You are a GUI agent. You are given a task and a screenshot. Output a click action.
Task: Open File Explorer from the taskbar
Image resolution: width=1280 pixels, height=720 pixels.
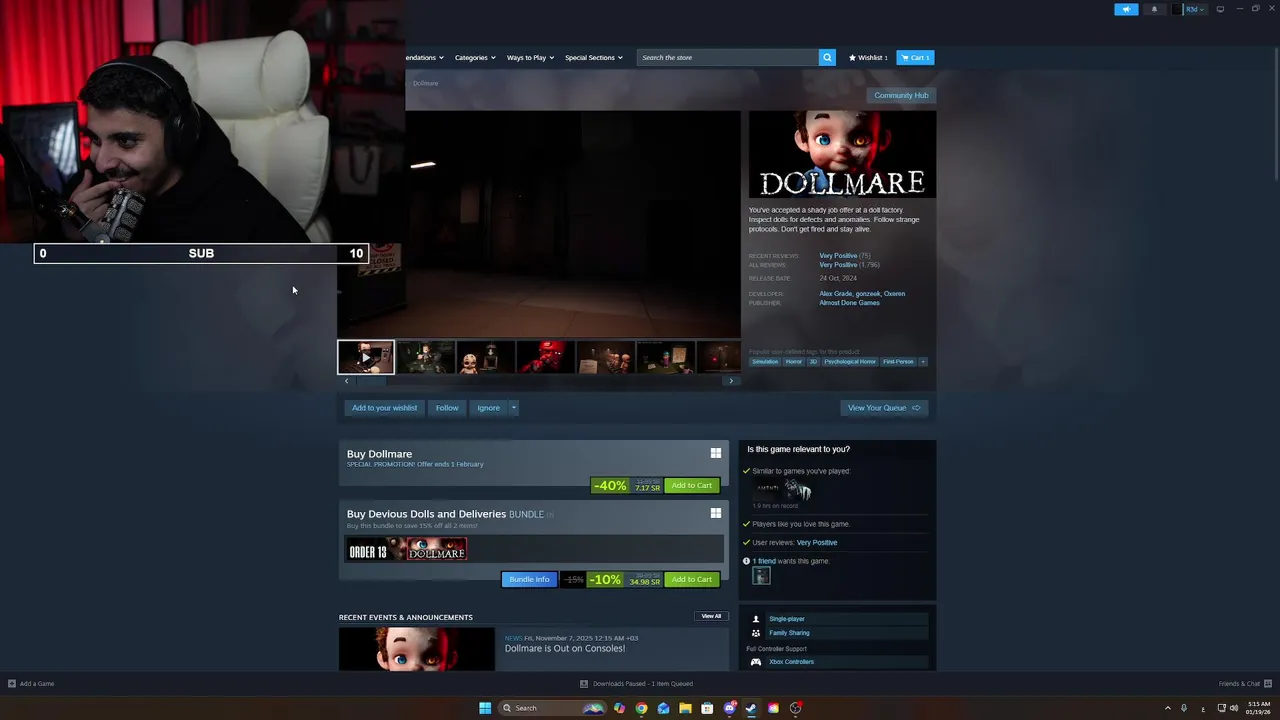click(x=685, y=708)
